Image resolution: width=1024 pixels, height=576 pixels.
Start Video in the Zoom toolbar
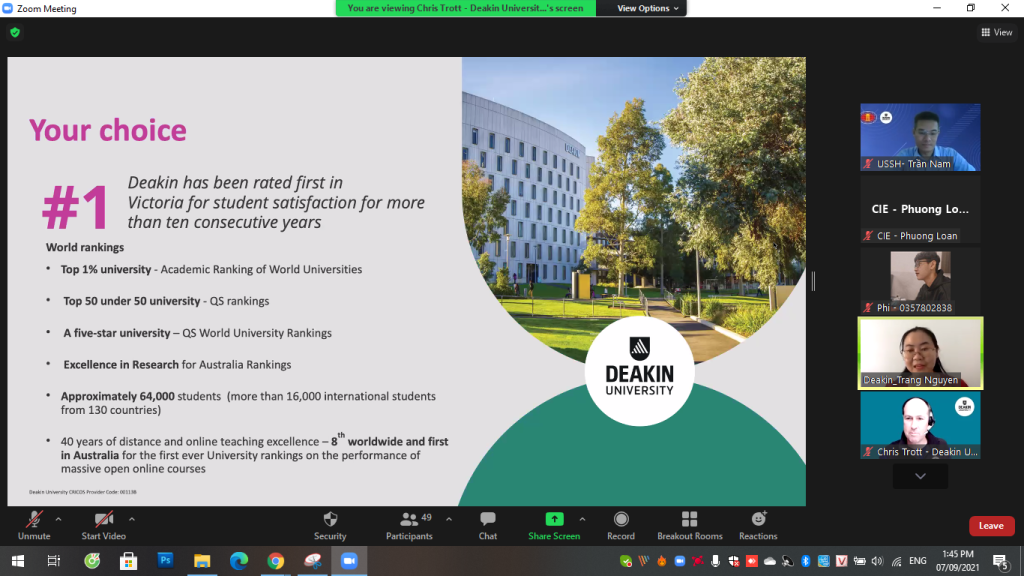pos(103,526)
